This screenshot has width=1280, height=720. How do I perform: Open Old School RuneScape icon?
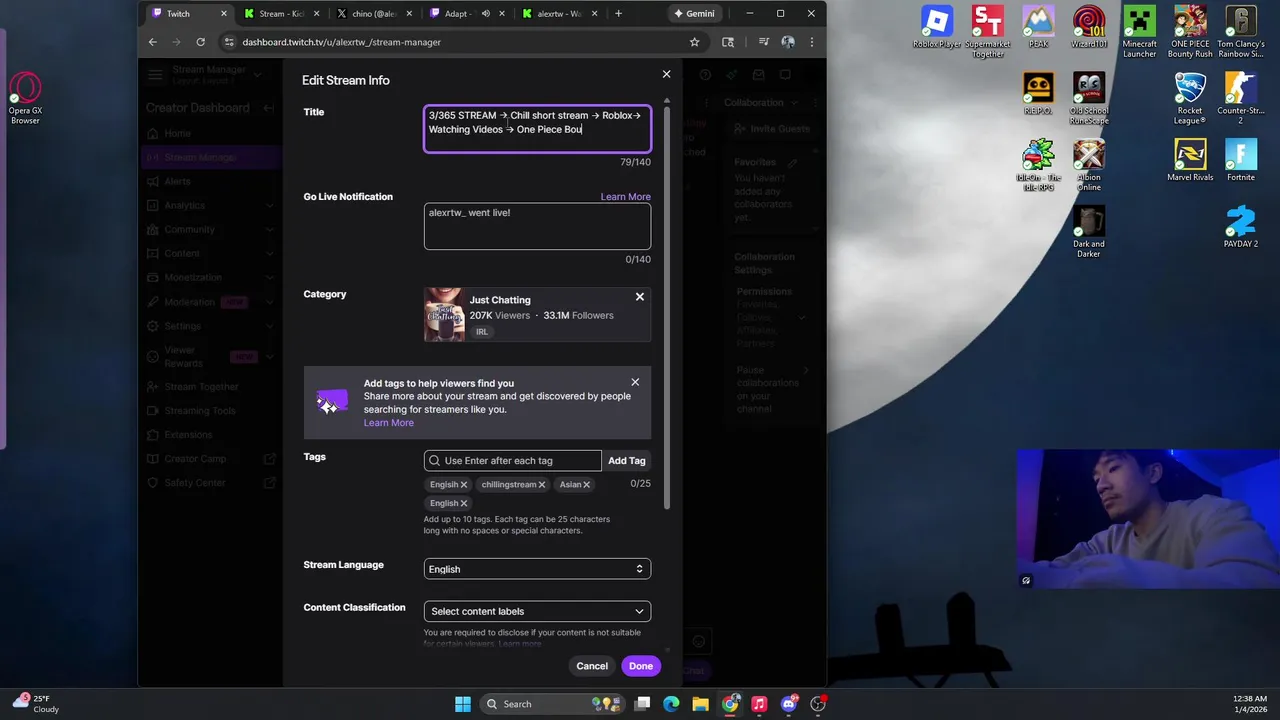pyautogui.click(x=1089, y=98)
